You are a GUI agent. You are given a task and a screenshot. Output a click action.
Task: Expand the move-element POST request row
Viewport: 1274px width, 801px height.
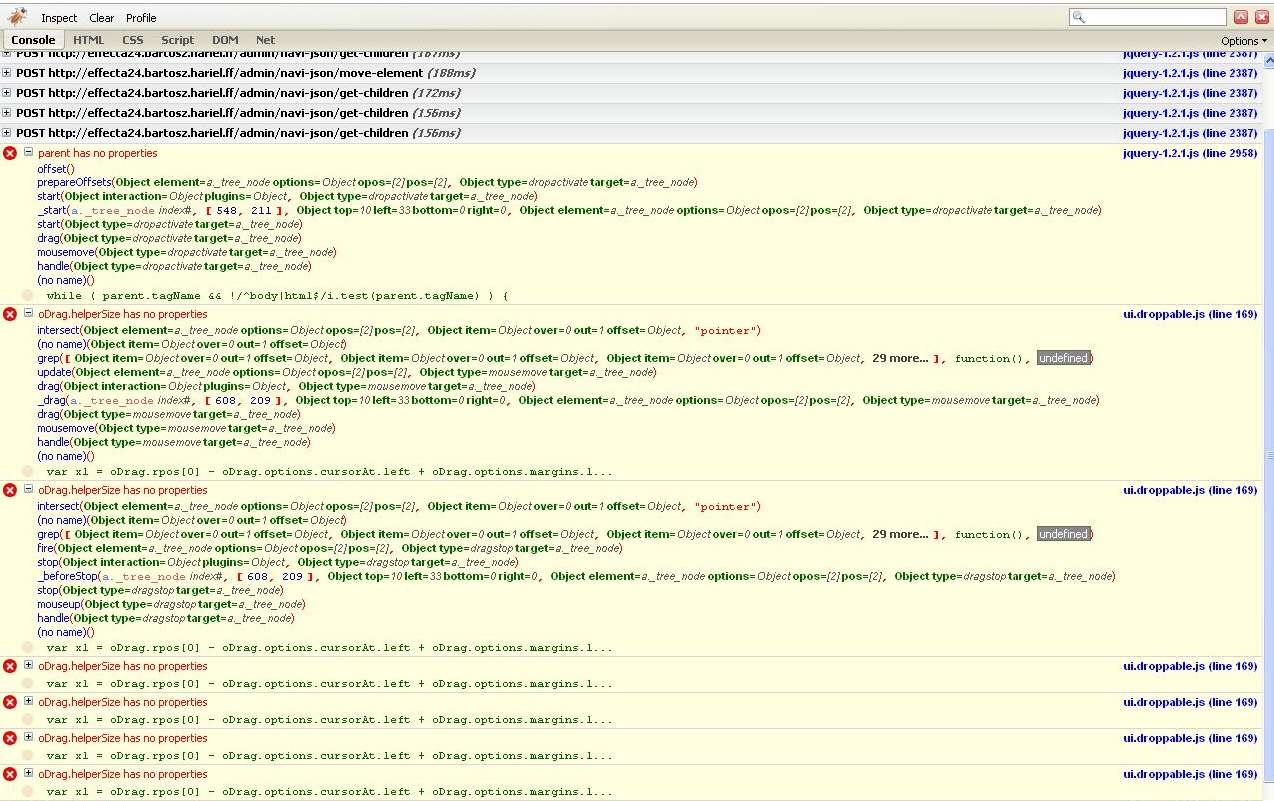pyautogui.click(x=7, y=73)
